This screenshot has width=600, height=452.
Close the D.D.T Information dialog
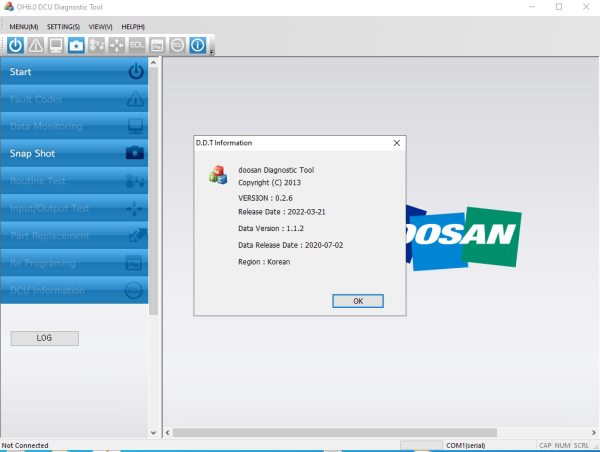point(397,143)
